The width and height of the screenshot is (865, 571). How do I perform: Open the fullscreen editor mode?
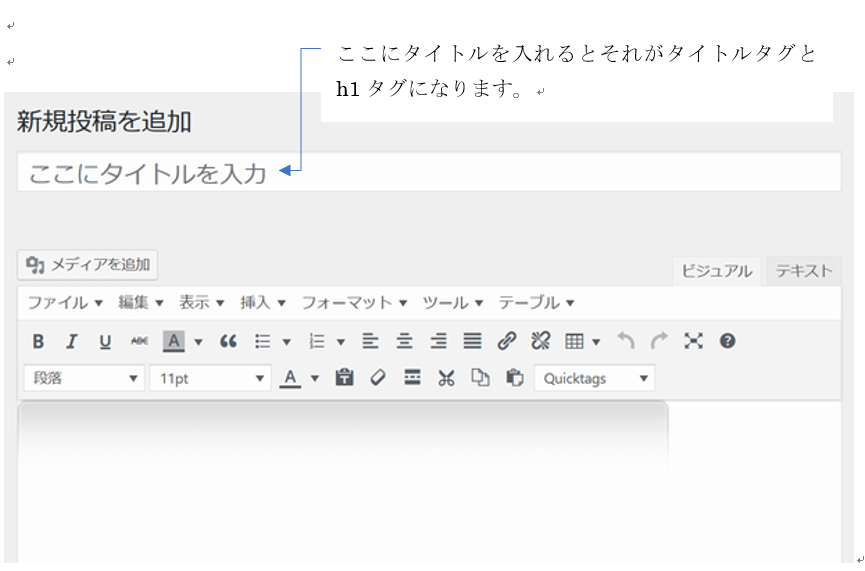pos(693,342)
